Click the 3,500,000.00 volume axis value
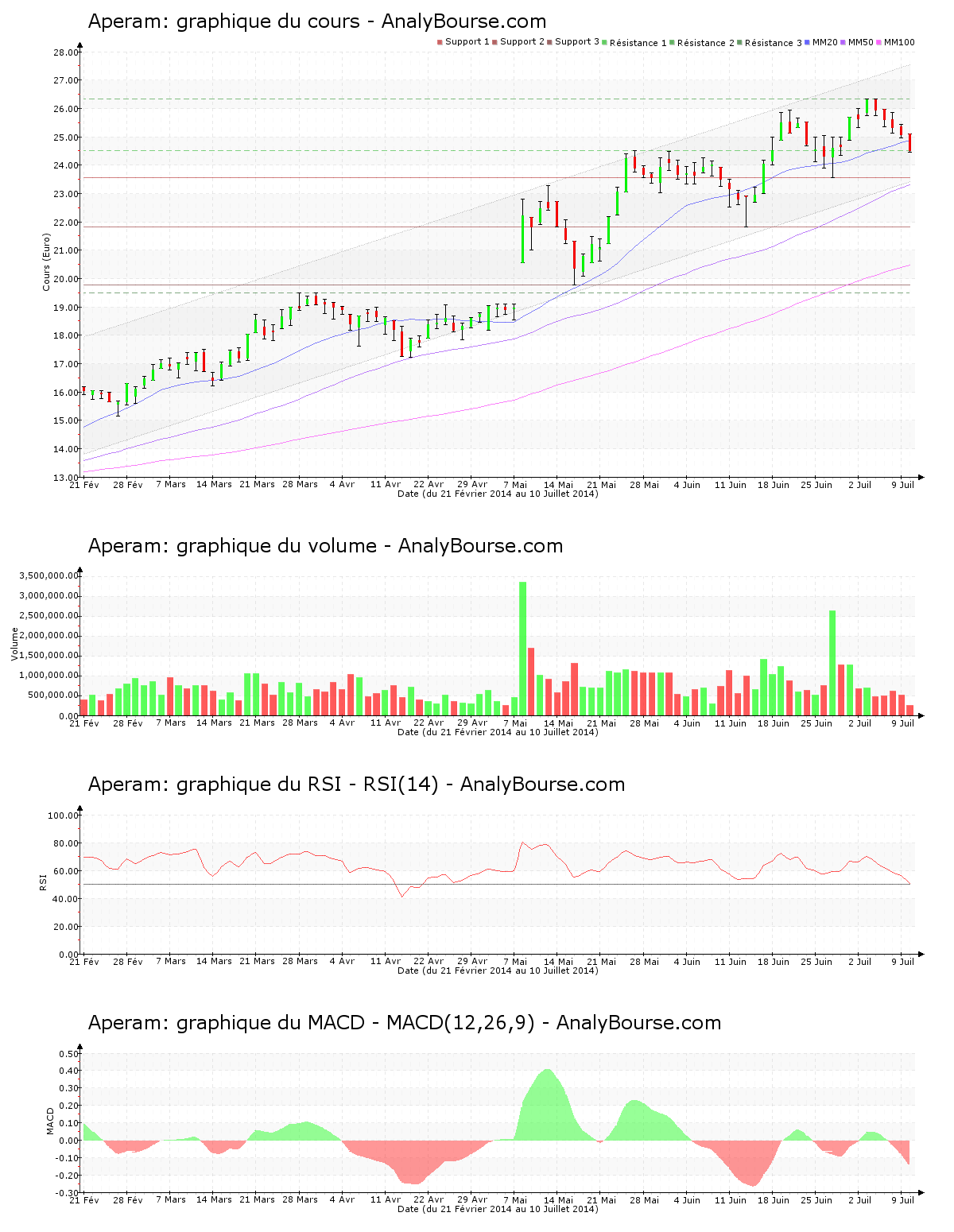Viewport: 954px width, 1232px height. (x=50, y=575)
